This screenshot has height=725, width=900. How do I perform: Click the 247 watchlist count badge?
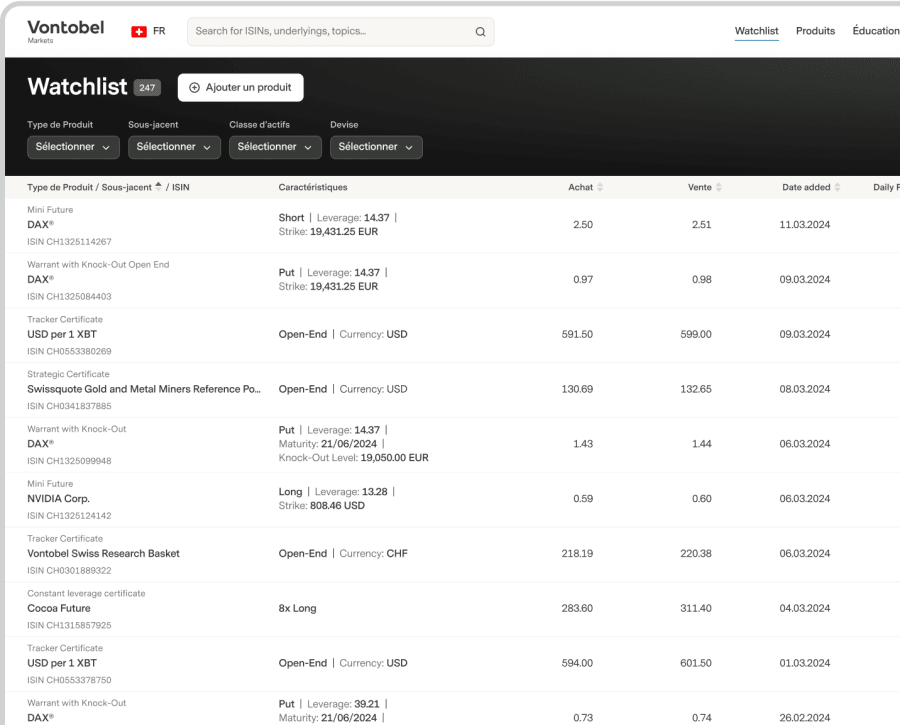tap(147, 88)
